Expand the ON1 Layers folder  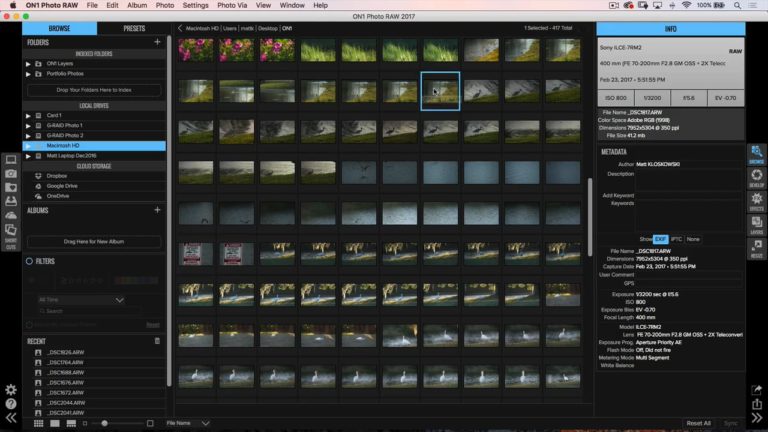click(28, 64)
